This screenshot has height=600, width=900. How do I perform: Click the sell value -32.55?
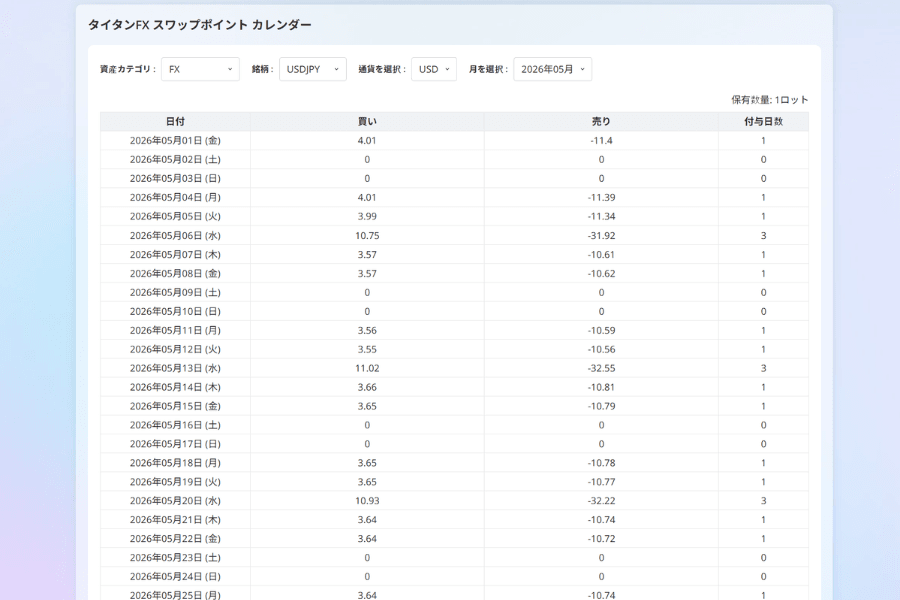(x=601, y=368)
